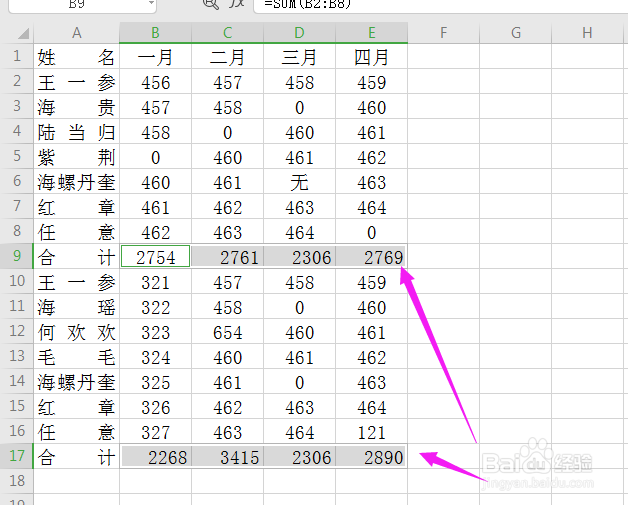Click the select-all corner triangle

(23, 33)
